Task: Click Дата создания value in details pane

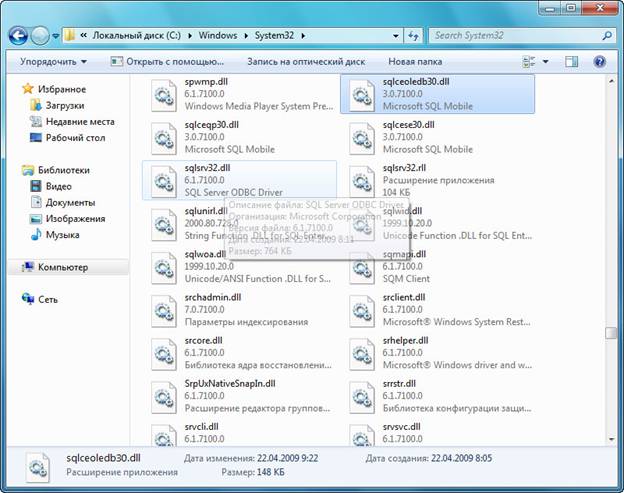Action: [462, 458]
